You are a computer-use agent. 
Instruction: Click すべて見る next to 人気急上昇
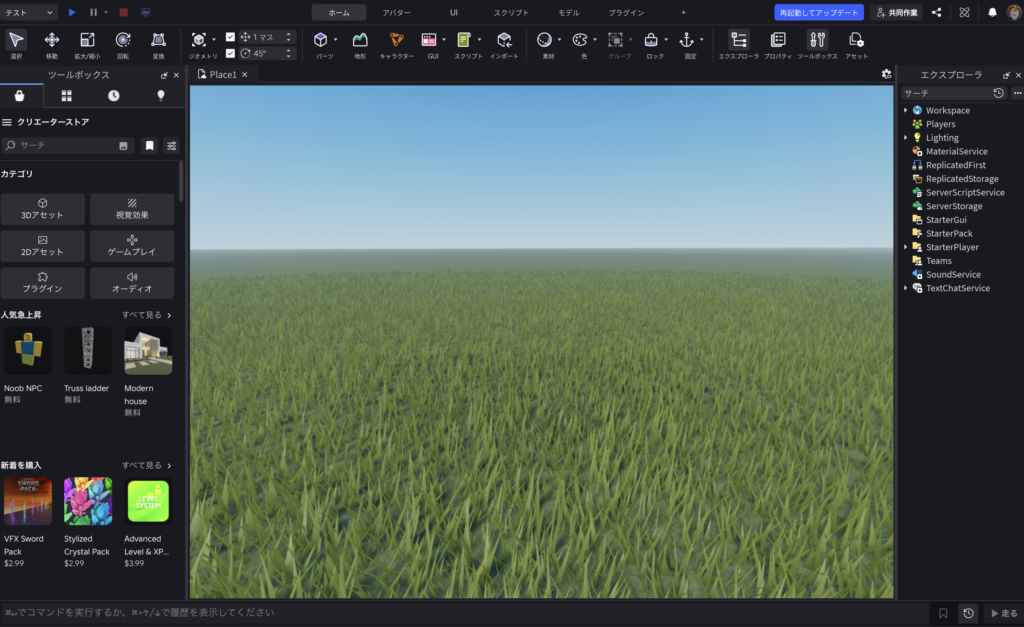click(146, 315)
